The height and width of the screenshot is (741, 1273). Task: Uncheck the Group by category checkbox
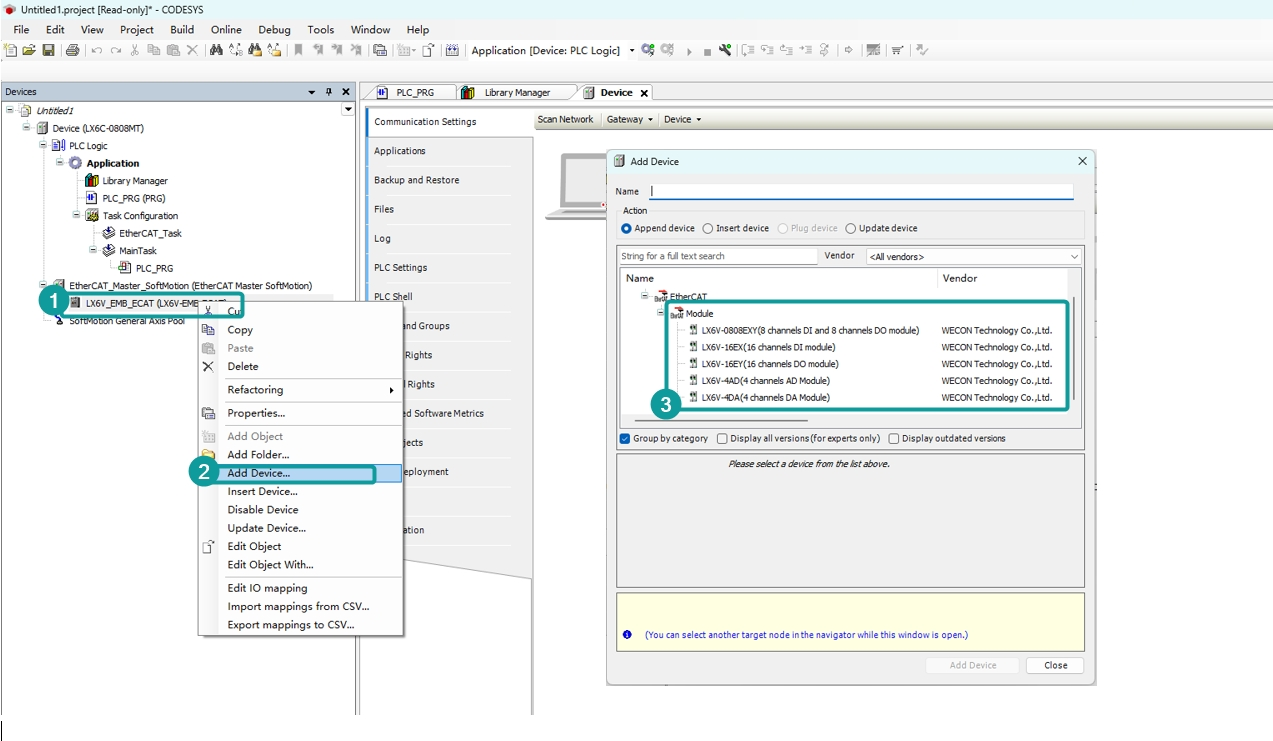click(x=625, y=439)
